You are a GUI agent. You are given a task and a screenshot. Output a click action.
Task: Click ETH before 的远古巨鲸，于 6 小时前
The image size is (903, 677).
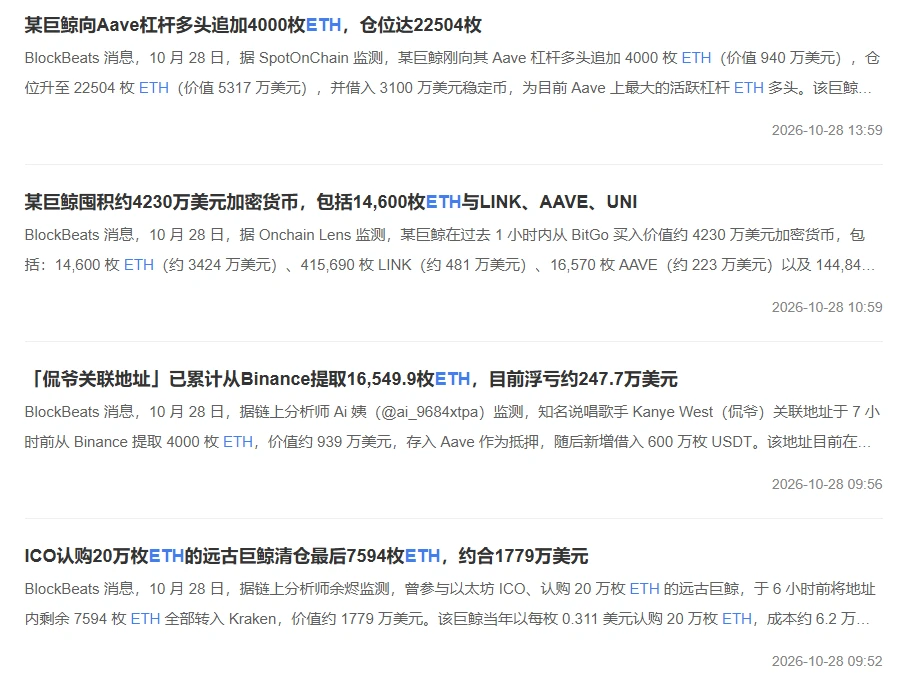[x=644, y=588]
